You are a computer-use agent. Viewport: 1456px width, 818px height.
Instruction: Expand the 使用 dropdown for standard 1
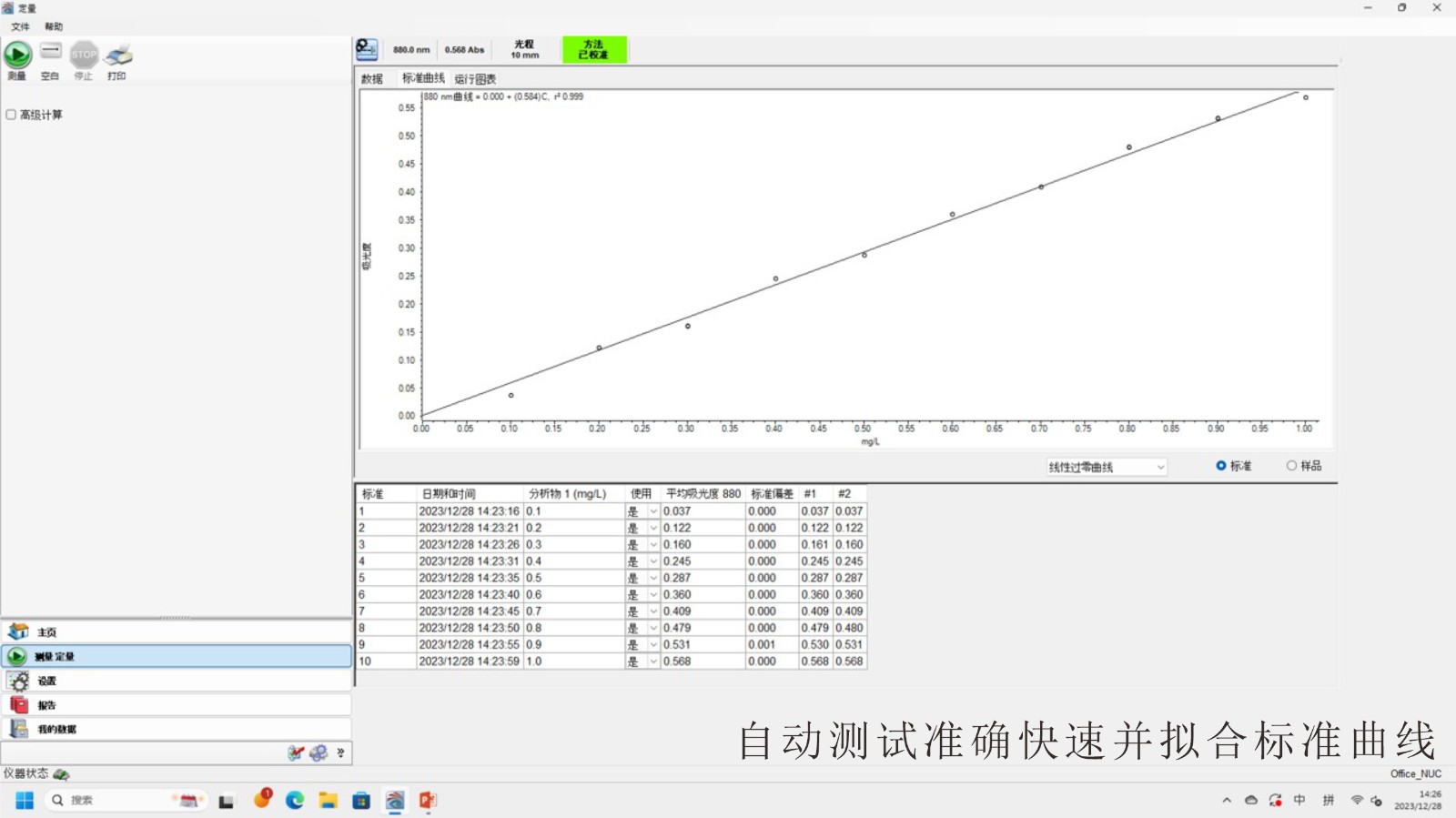pos(653,511)
